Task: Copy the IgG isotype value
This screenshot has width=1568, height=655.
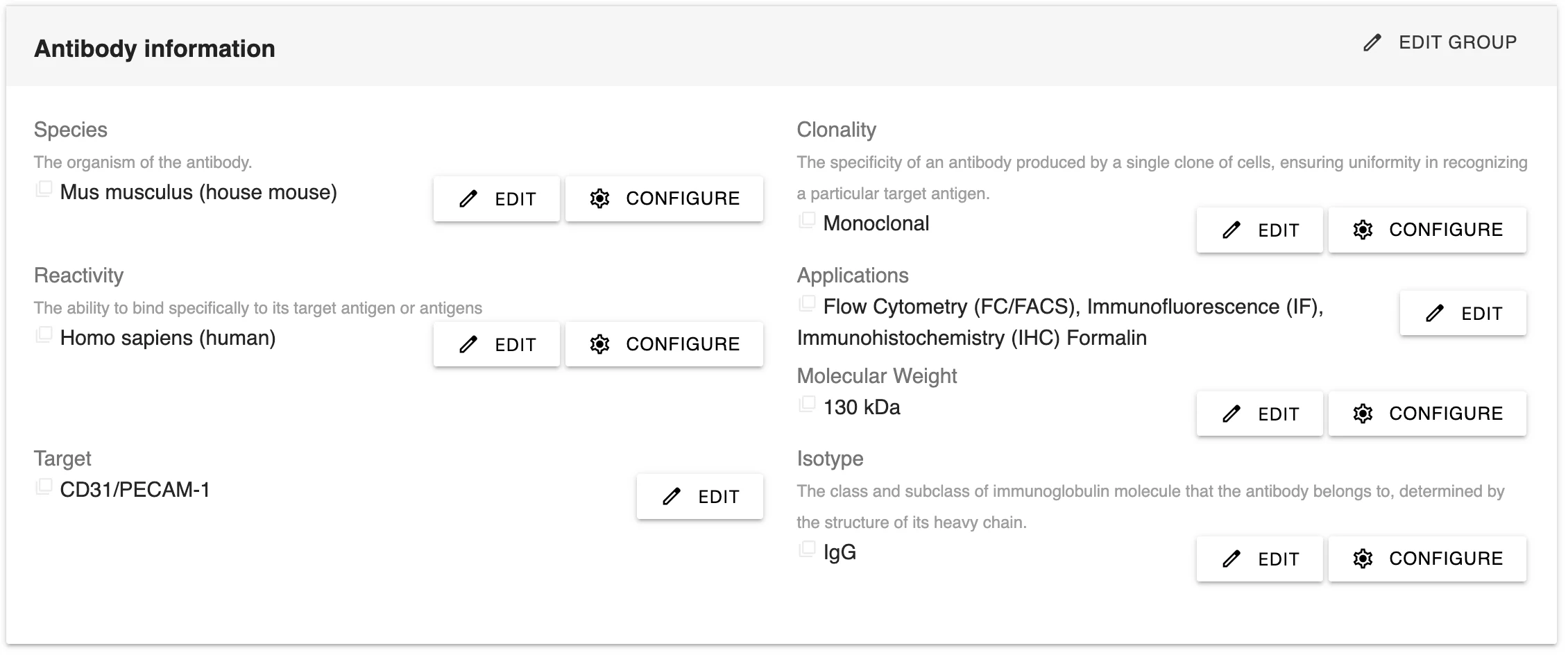Action: 807,550
